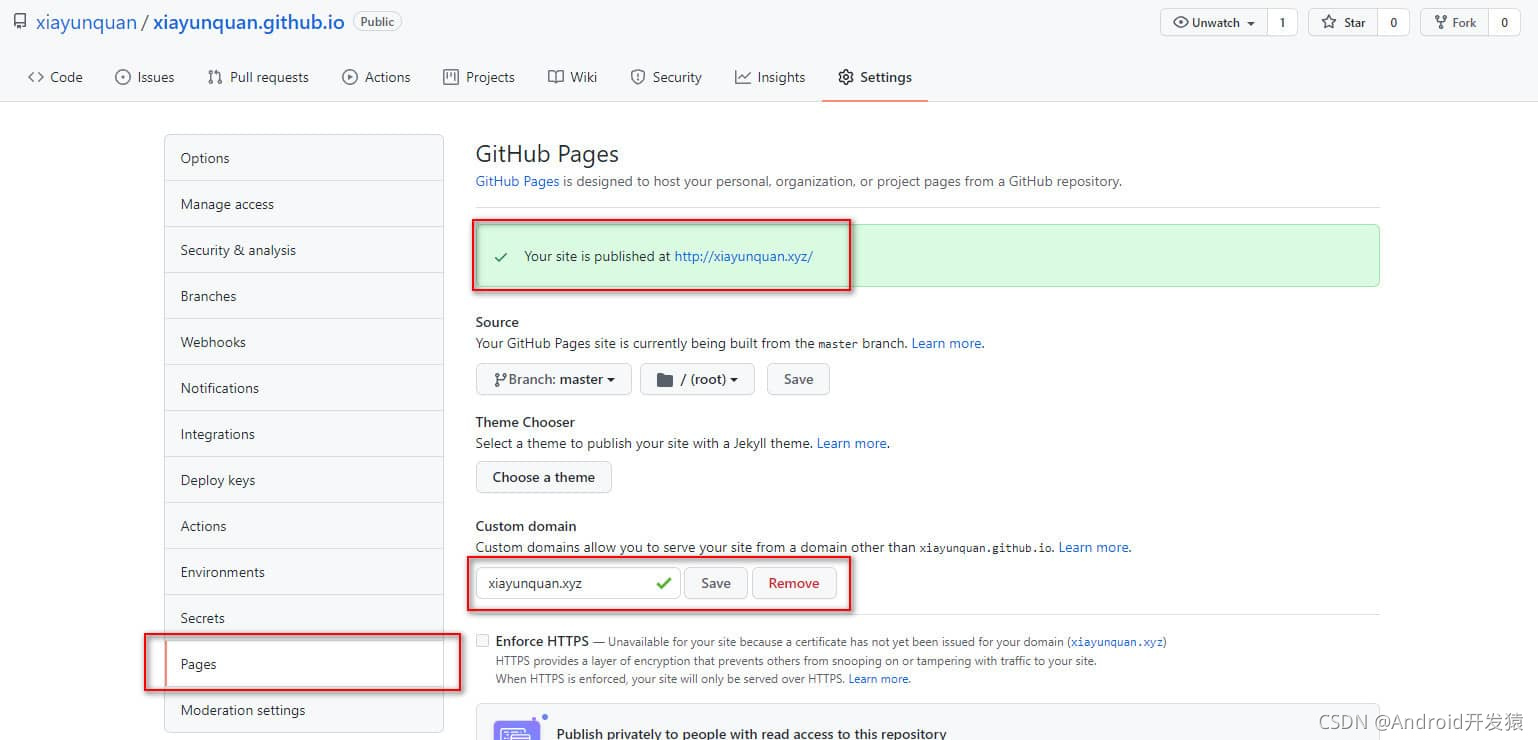Open Secrets settings

[x=304, y=618]
